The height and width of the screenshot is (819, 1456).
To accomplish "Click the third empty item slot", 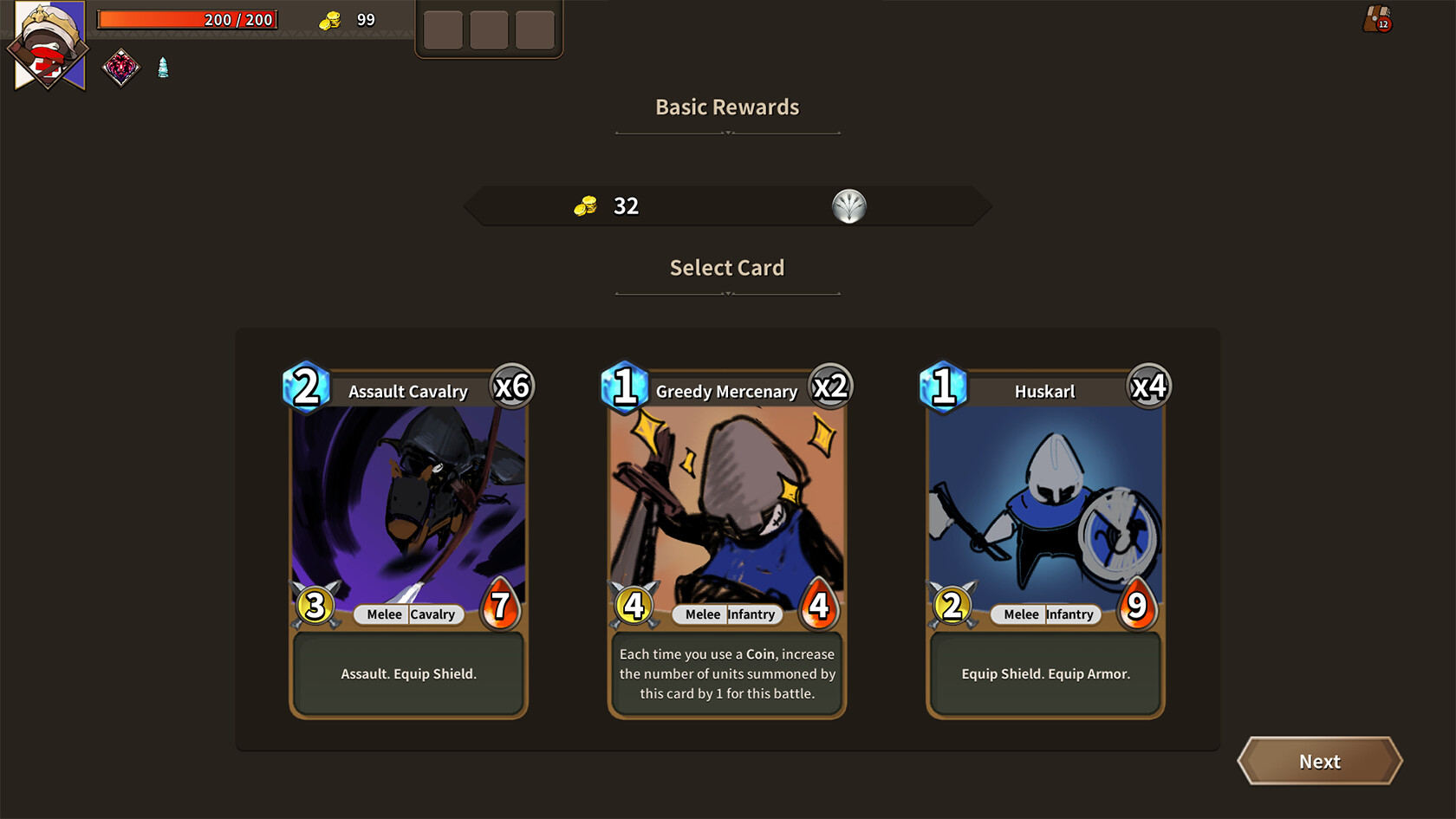I will click(x=535, y=30).
